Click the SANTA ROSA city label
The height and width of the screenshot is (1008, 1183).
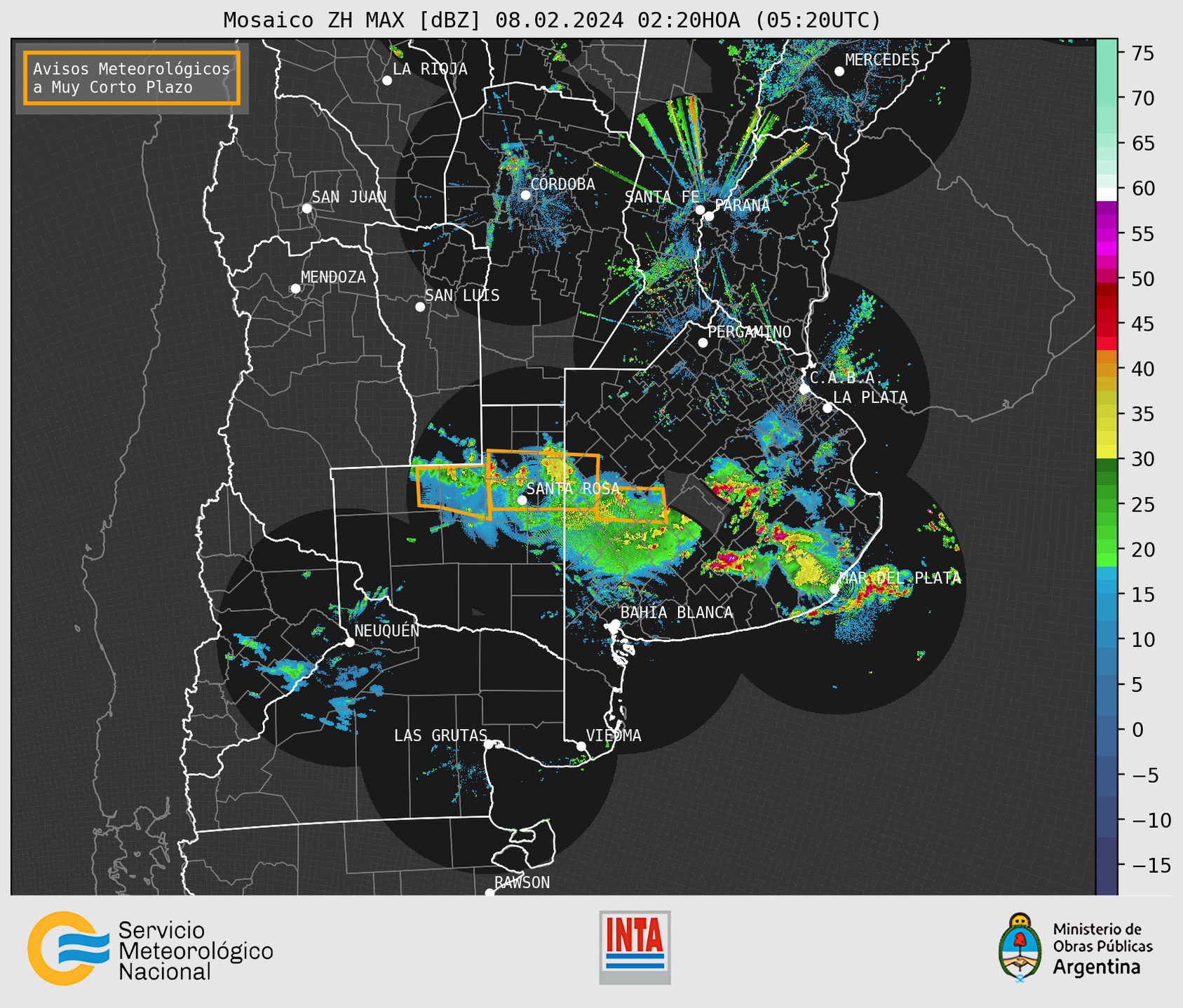[573, 489]
